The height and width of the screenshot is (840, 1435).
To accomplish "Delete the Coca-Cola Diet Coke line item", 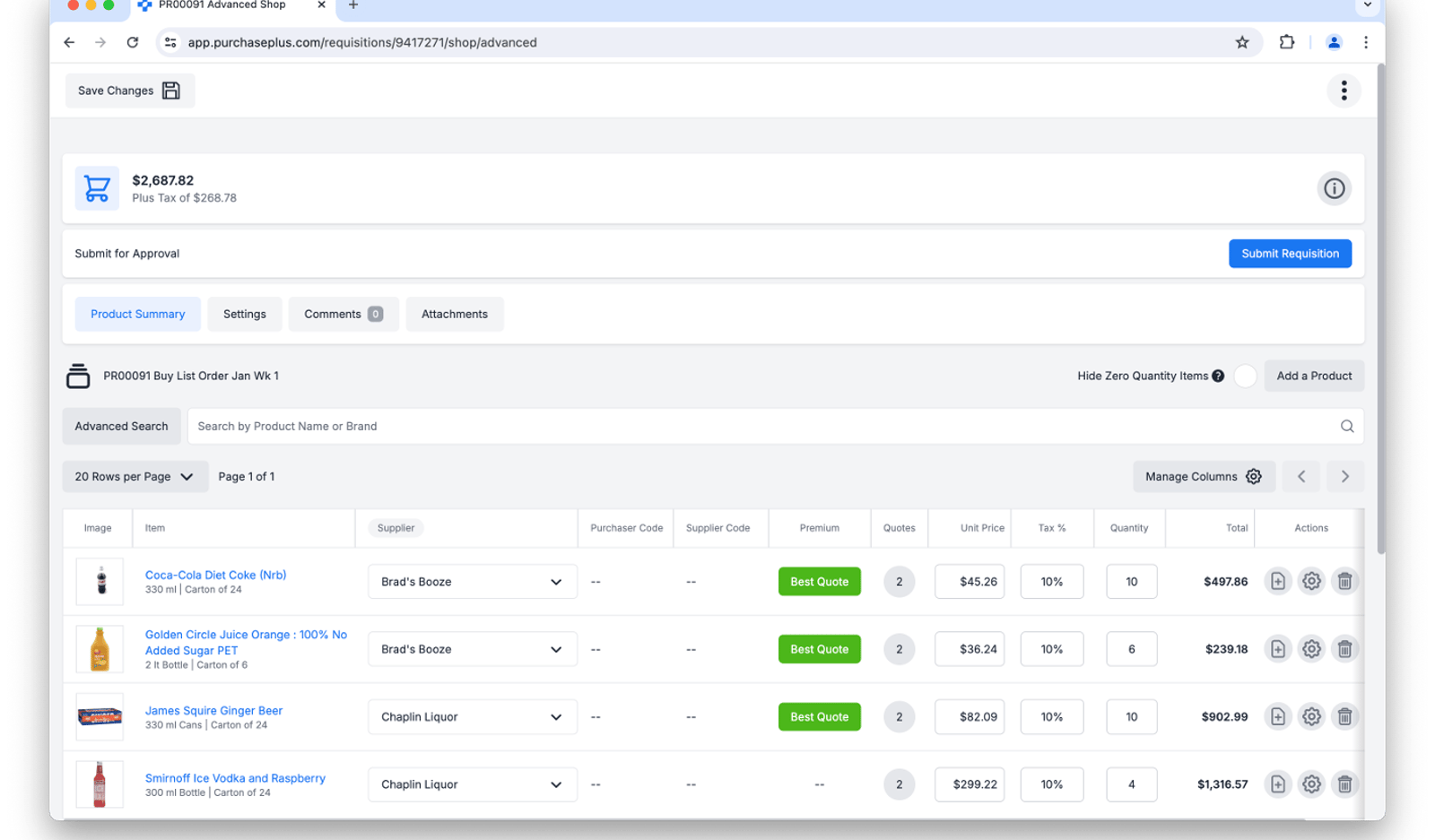I will click(x=1344, y=581).
